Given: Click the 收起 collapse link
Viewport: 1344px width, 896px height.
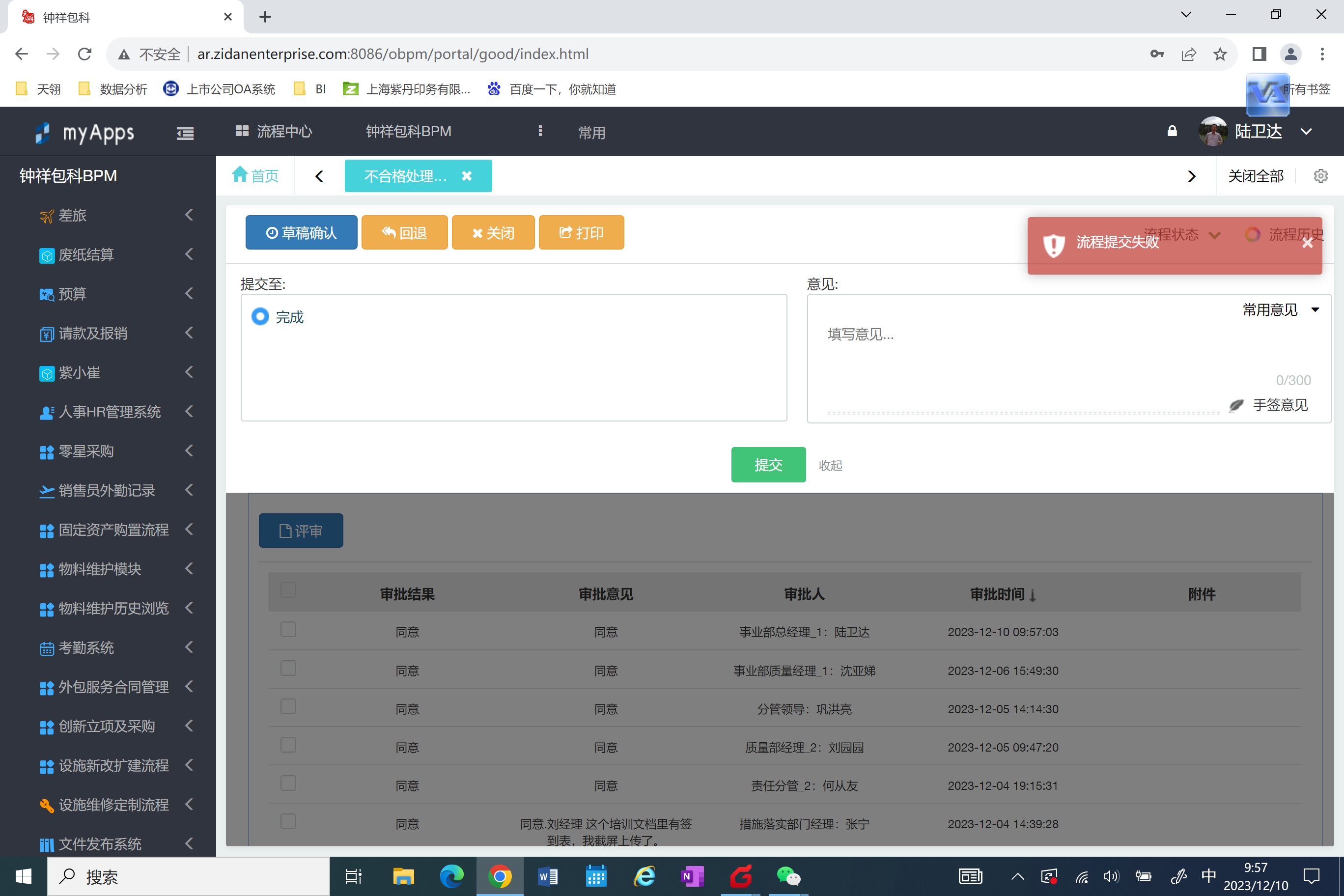Looking at the screenshot, I should click(x=830, y=465).
